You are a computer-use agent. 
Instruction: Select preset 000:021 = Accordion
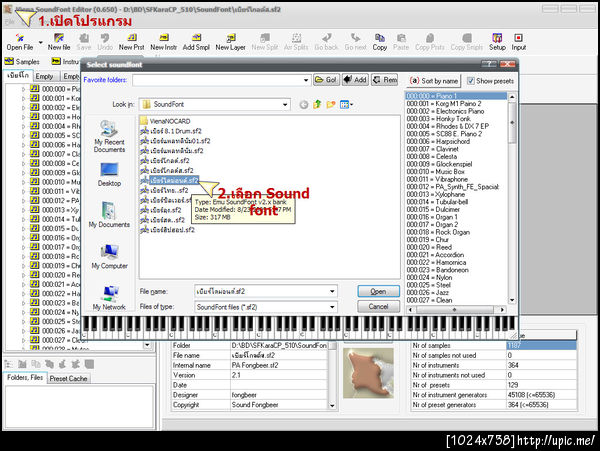coord(435,255)
